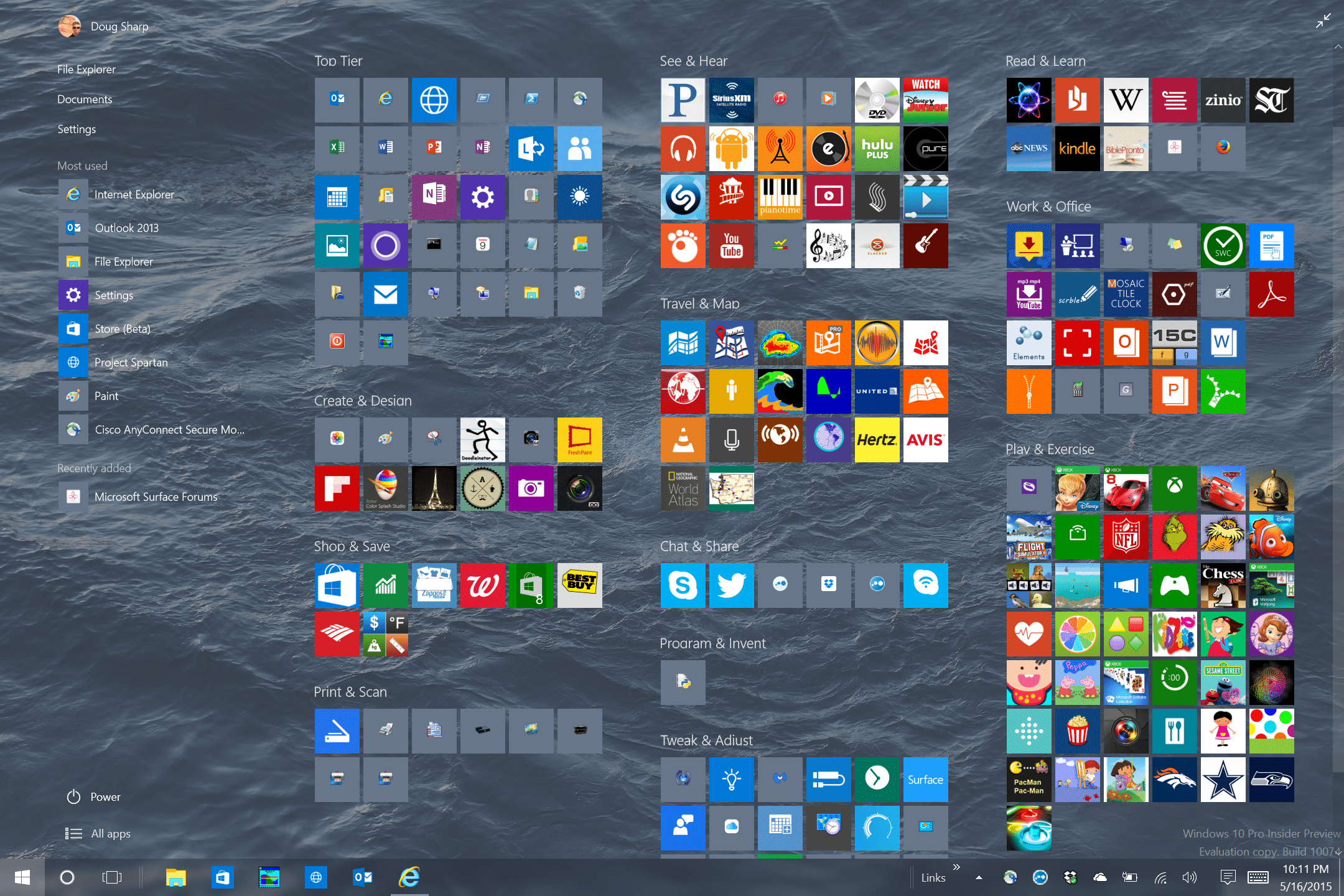1344x896 pixels.
Task: Show hidden system tray icons
Action: tap(979, 878)
